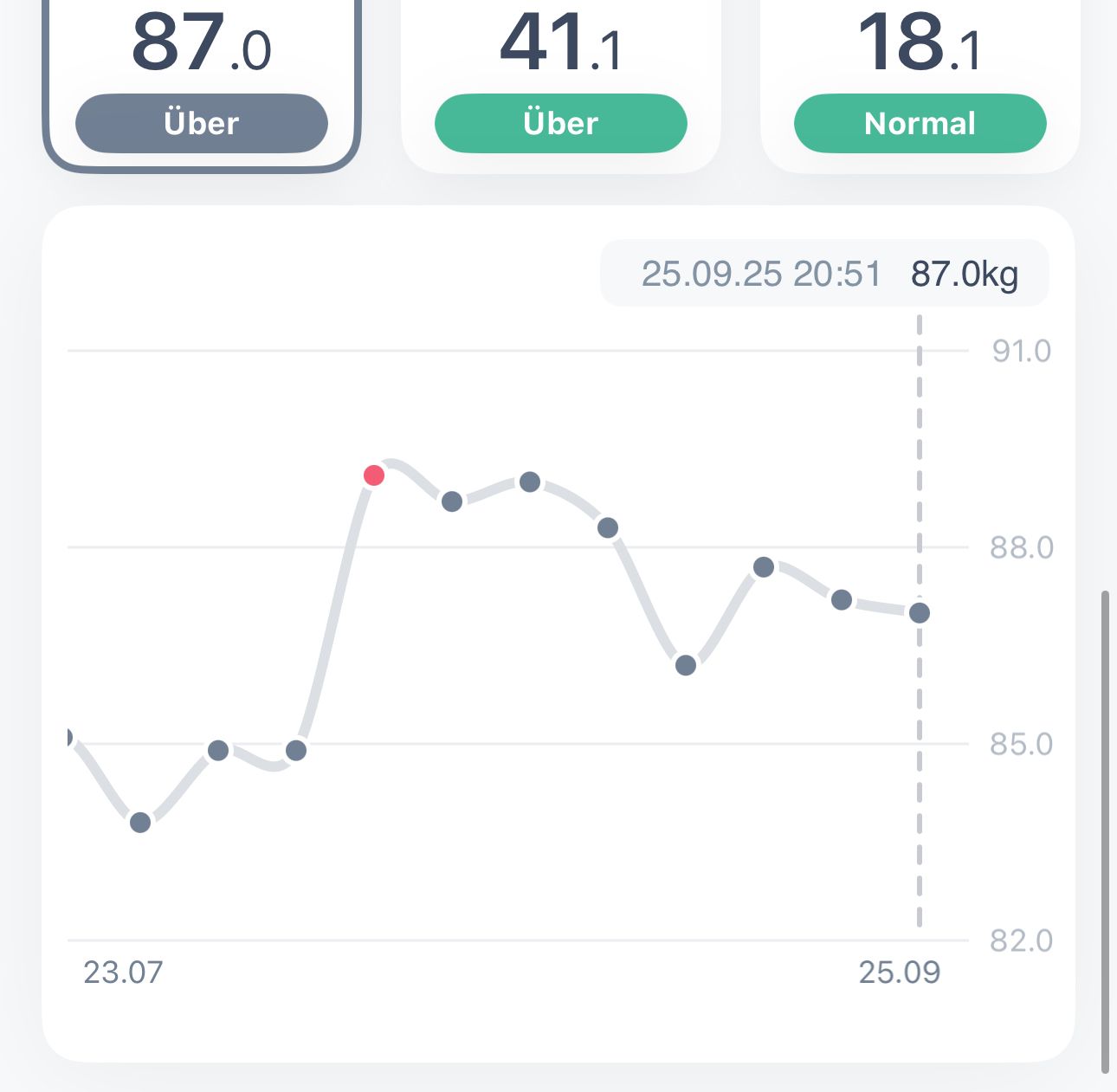Select the last data point on the dashed line
Image resolution: width=1117 pixels, height=1092 pixels.
point(920,613)
